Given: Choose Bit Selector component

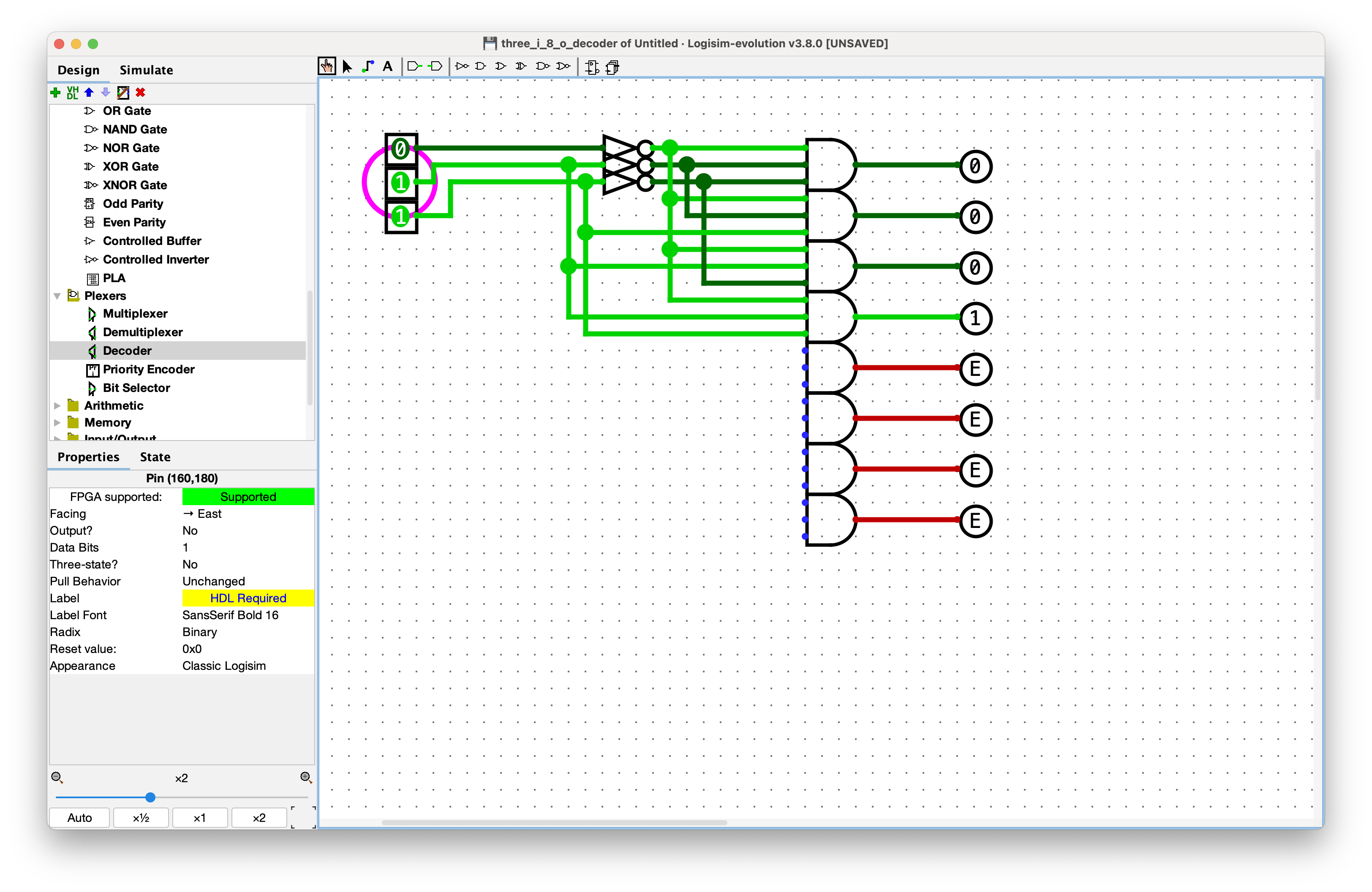Looking at the screenshot, I should (136, 388).
